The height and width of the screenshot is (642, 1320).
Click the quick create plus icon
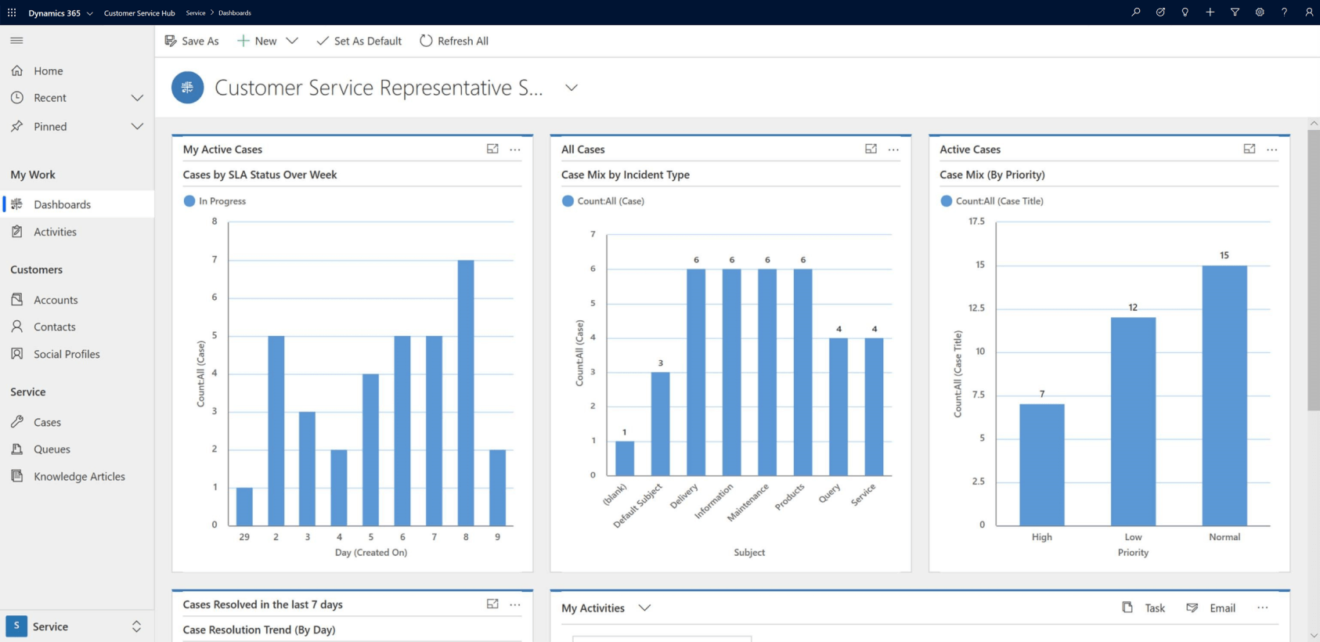(1210, 12)
